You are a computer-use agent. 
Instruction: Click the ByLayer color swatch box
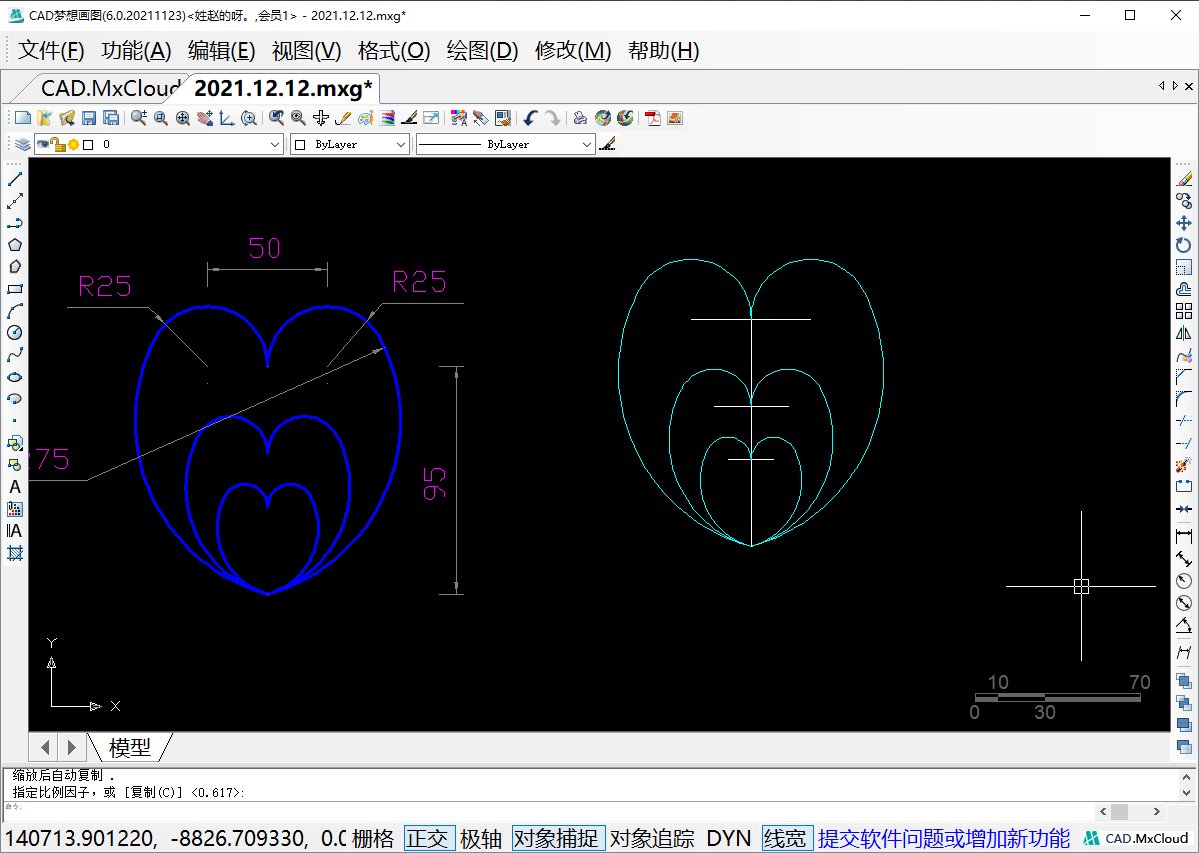click(x=301, y=144)
